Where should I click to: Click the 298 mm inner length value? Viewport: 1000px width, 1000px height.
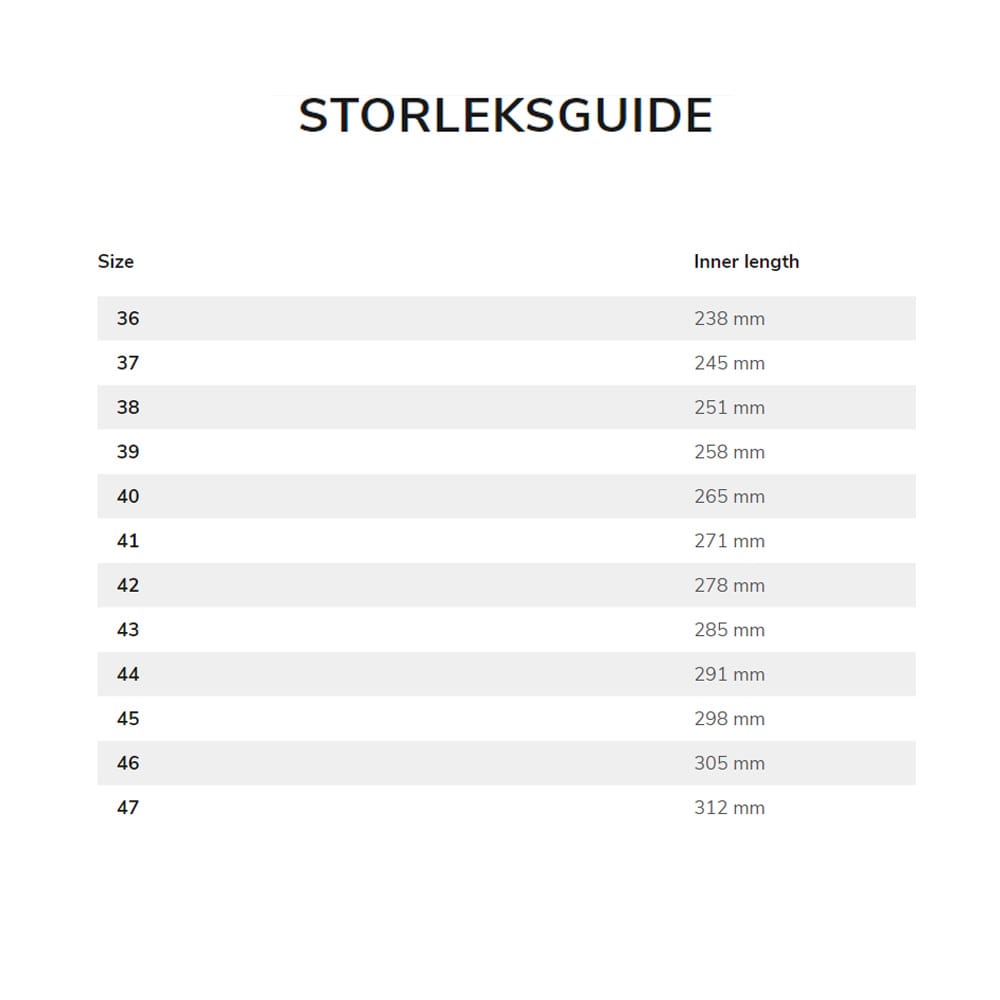[x=729, y=719]
